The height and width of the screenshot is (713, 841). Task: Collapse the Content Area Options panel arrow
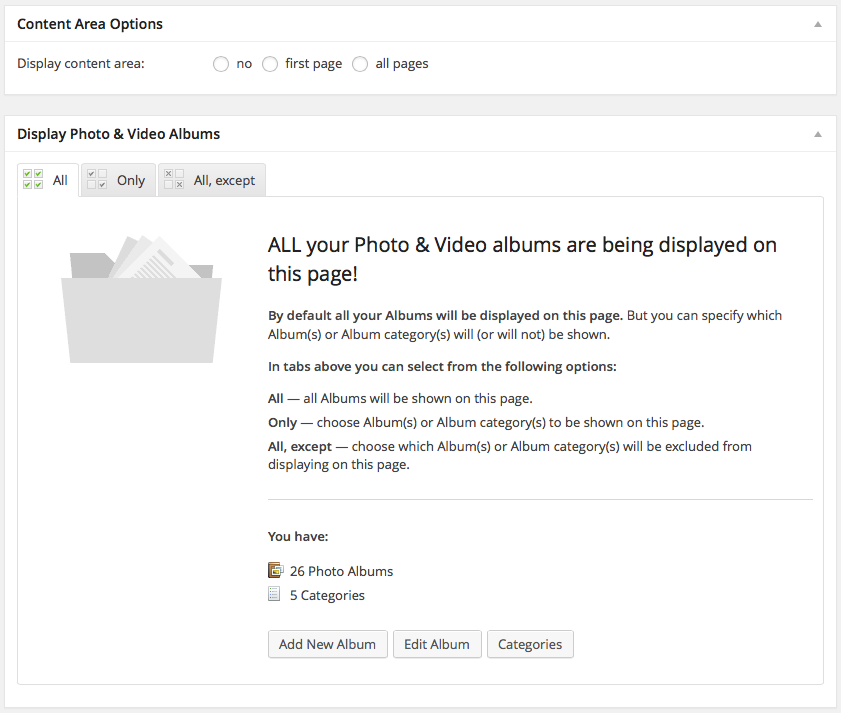coord(817,24)
